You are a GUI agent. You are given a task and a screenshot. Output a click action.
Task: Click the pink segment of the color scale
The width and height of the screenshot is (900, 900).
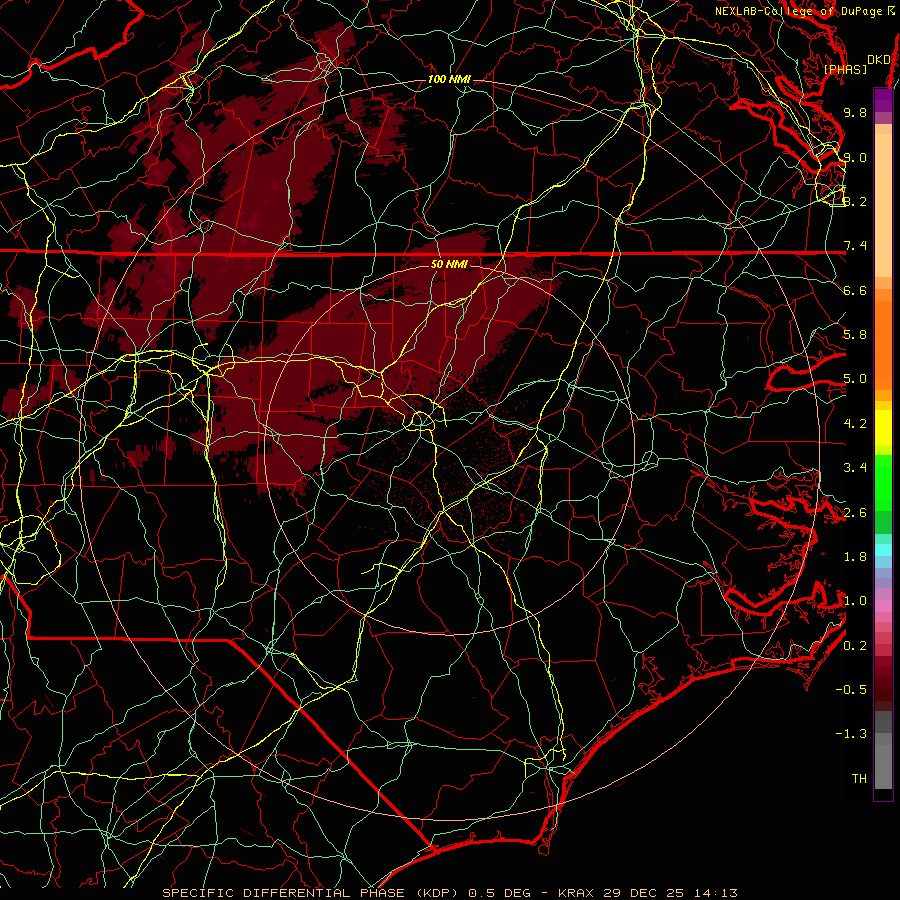point(883,606)
